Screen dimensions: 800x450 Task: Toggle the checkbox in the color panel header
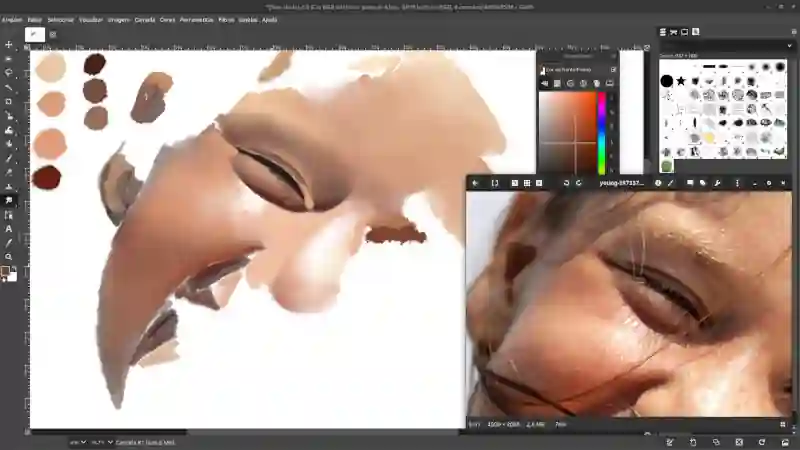click(614, 69)
